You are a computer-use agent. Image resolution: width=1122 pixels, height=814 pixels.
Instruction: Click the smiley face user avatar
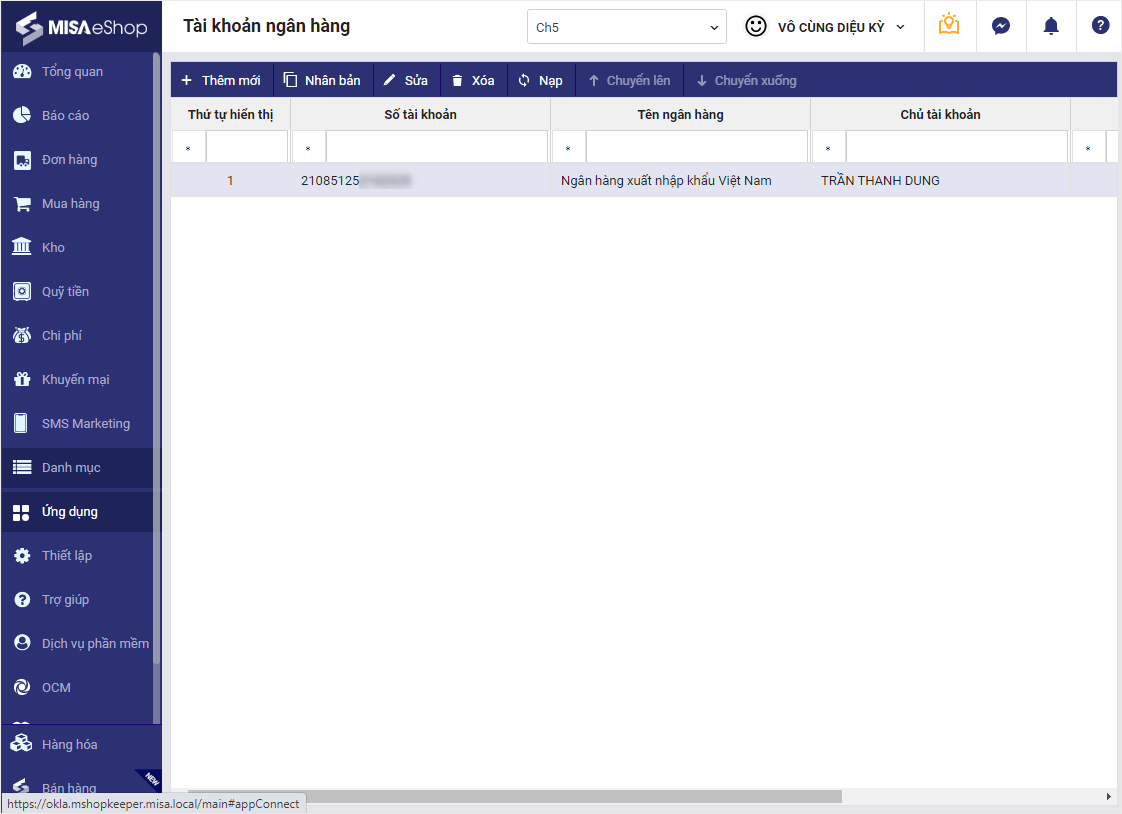point(756,26)
